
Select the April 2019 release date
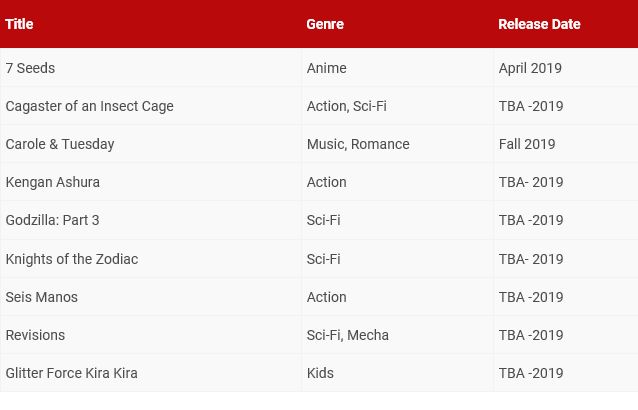[x=530, y=68]
